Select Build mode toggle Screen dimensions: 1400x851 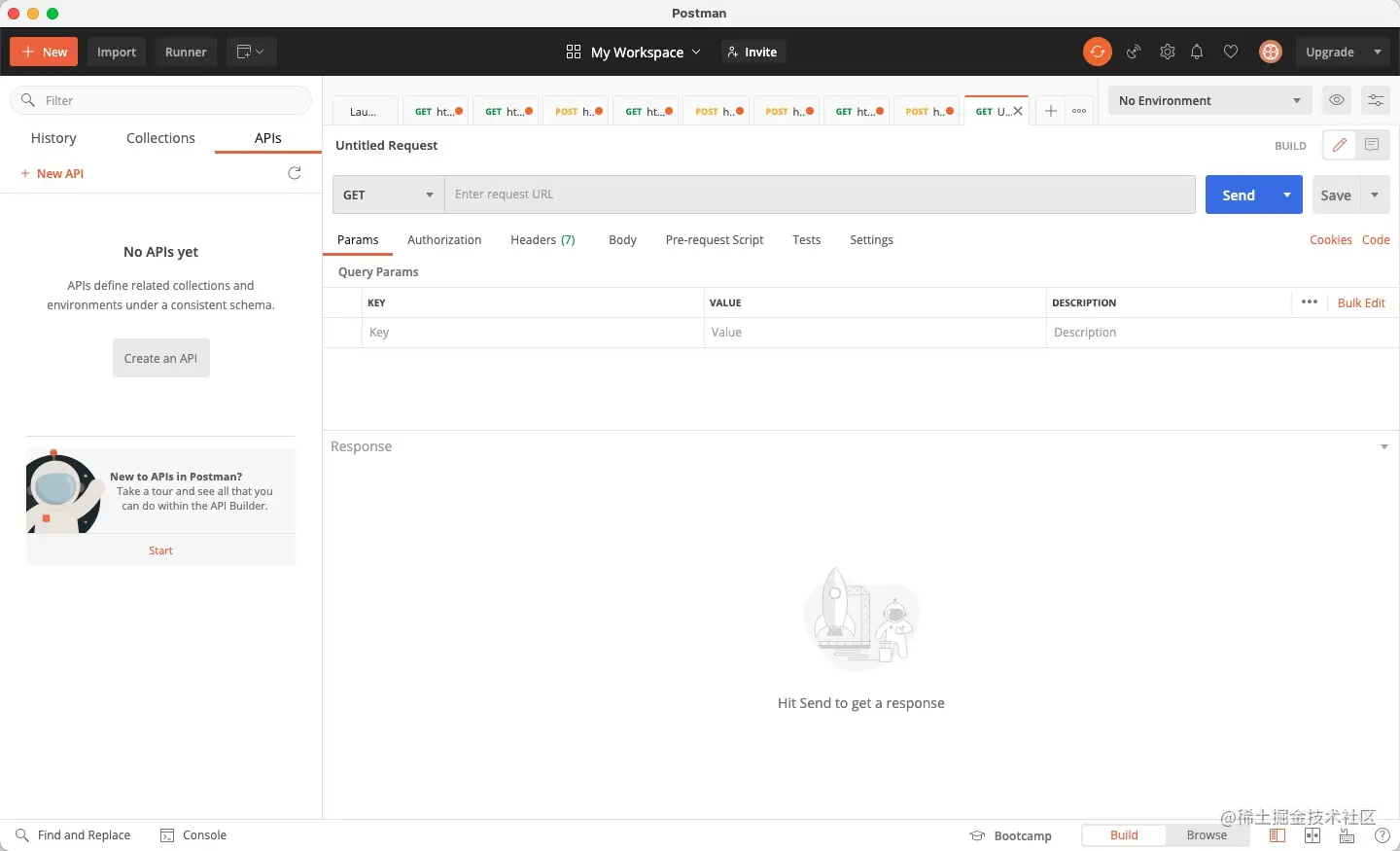click(1124, 835)
